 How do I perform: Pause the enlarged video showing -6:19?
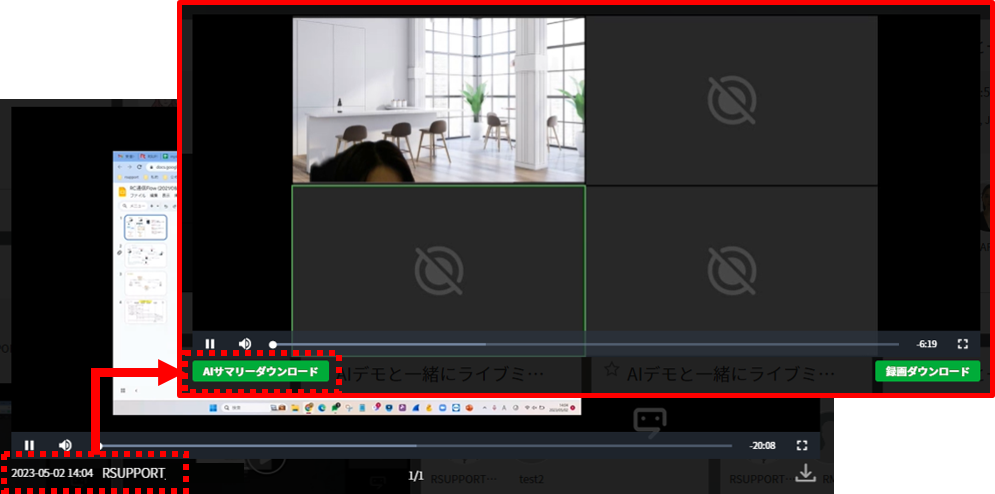pos(210,344)
